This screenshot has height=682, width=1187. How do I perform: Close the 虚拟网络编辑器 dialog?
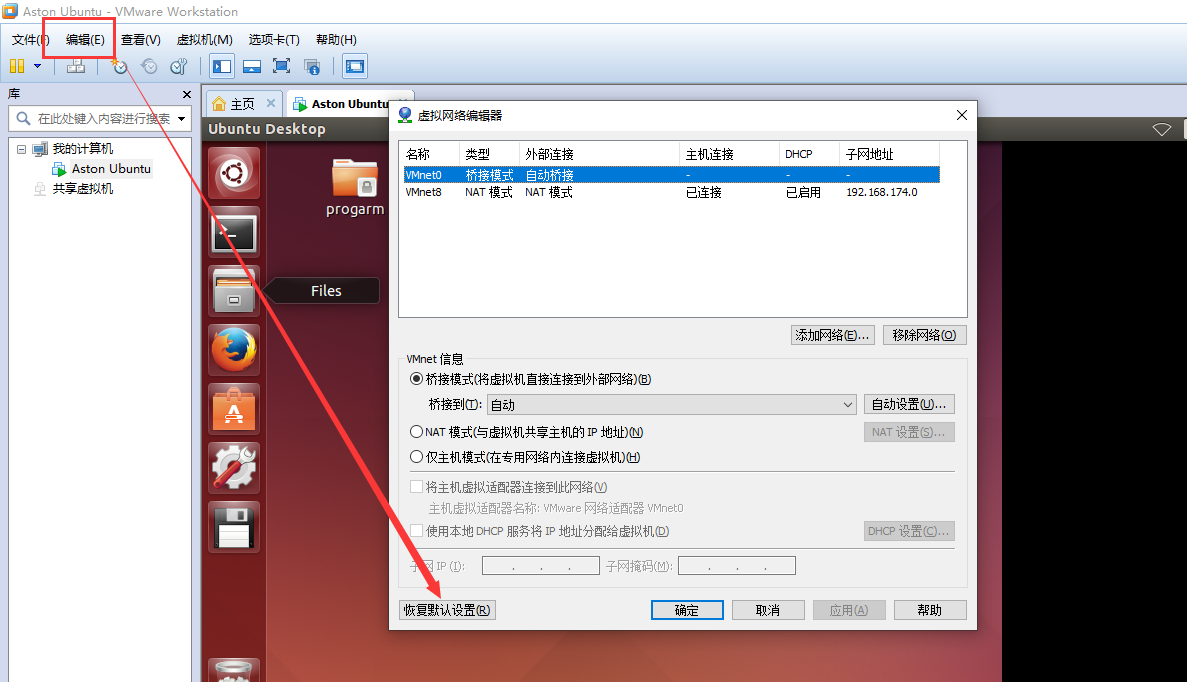[x=961, y=115]
